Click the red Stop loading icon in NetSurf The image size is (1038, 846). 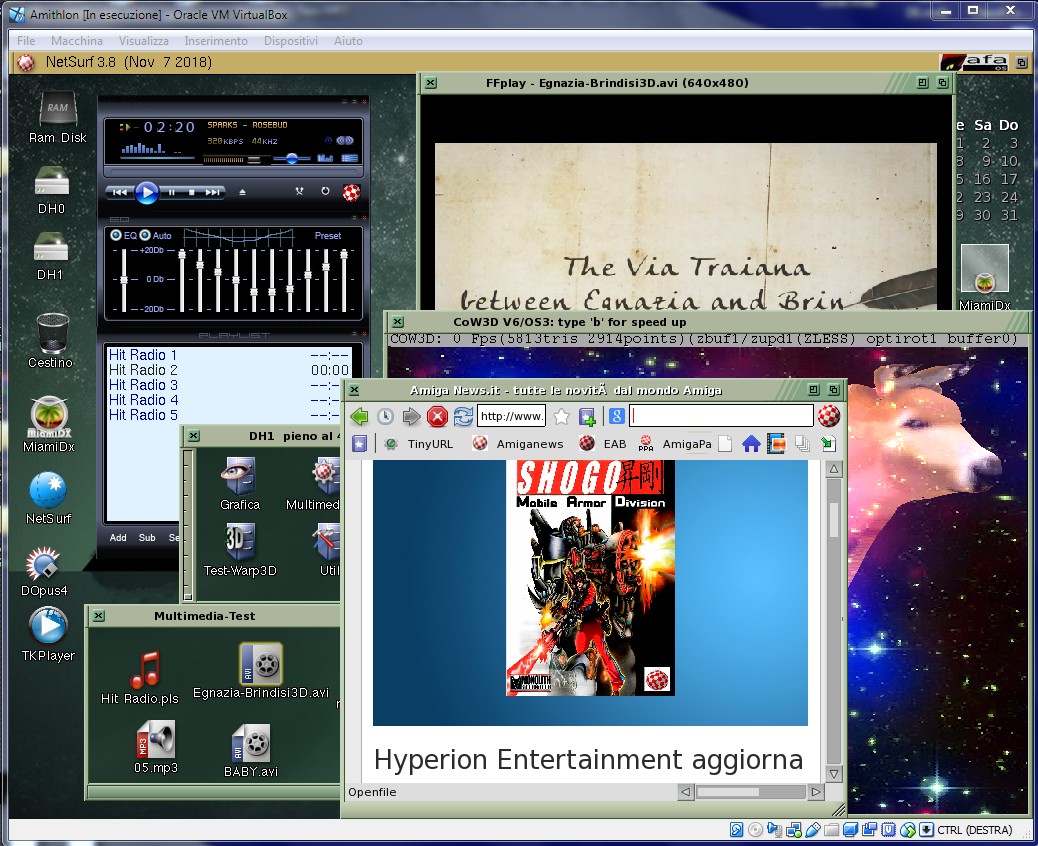pos(437,417)
